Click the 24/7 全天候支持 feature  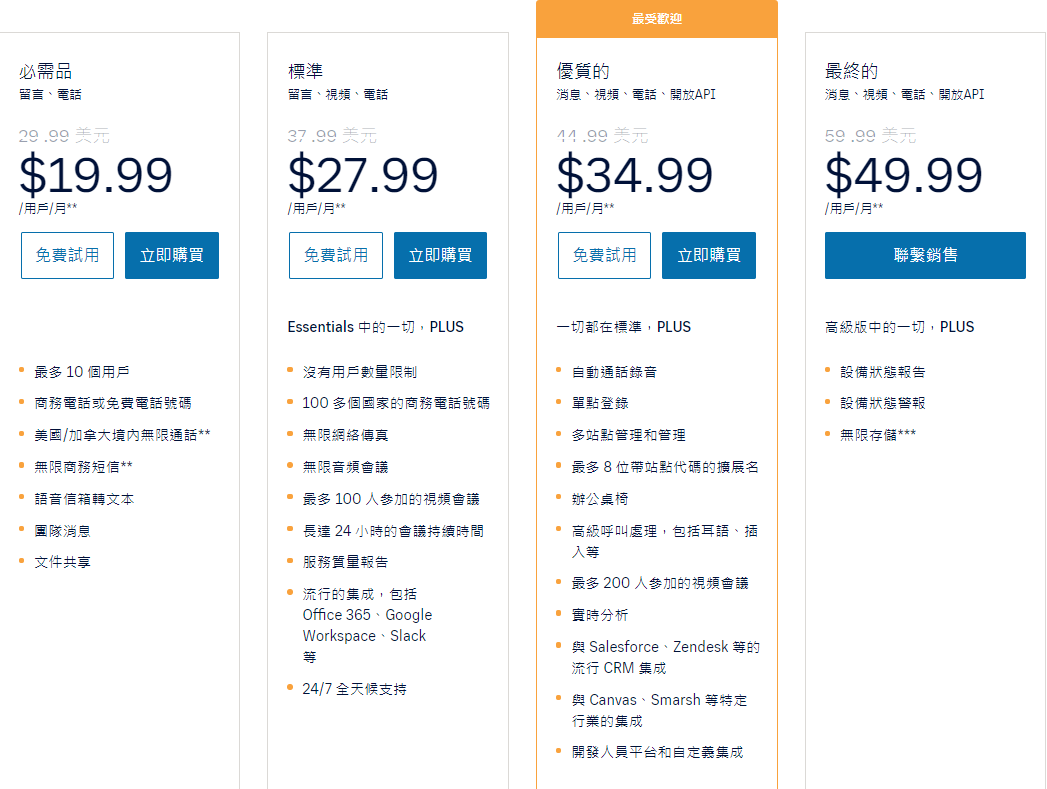click(354, 689)
